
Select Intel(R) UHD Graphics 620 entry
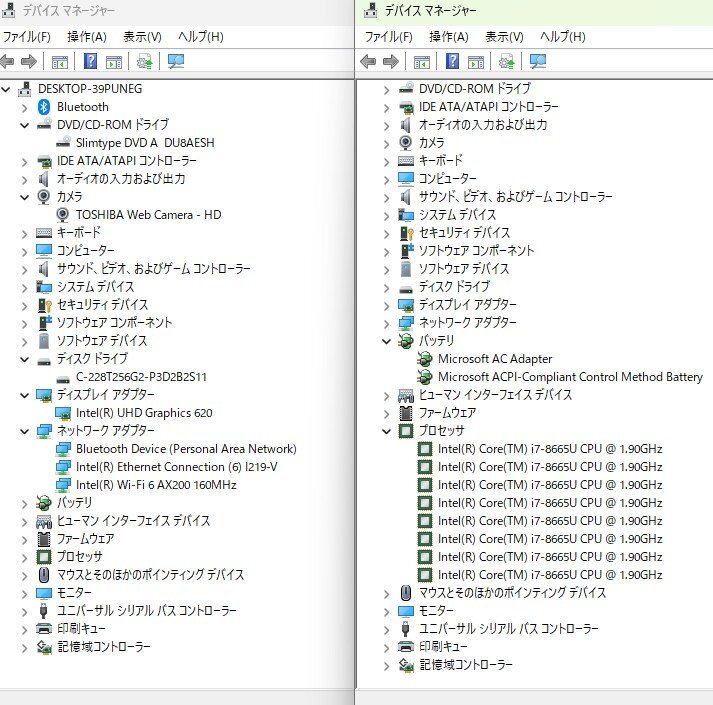144,413
